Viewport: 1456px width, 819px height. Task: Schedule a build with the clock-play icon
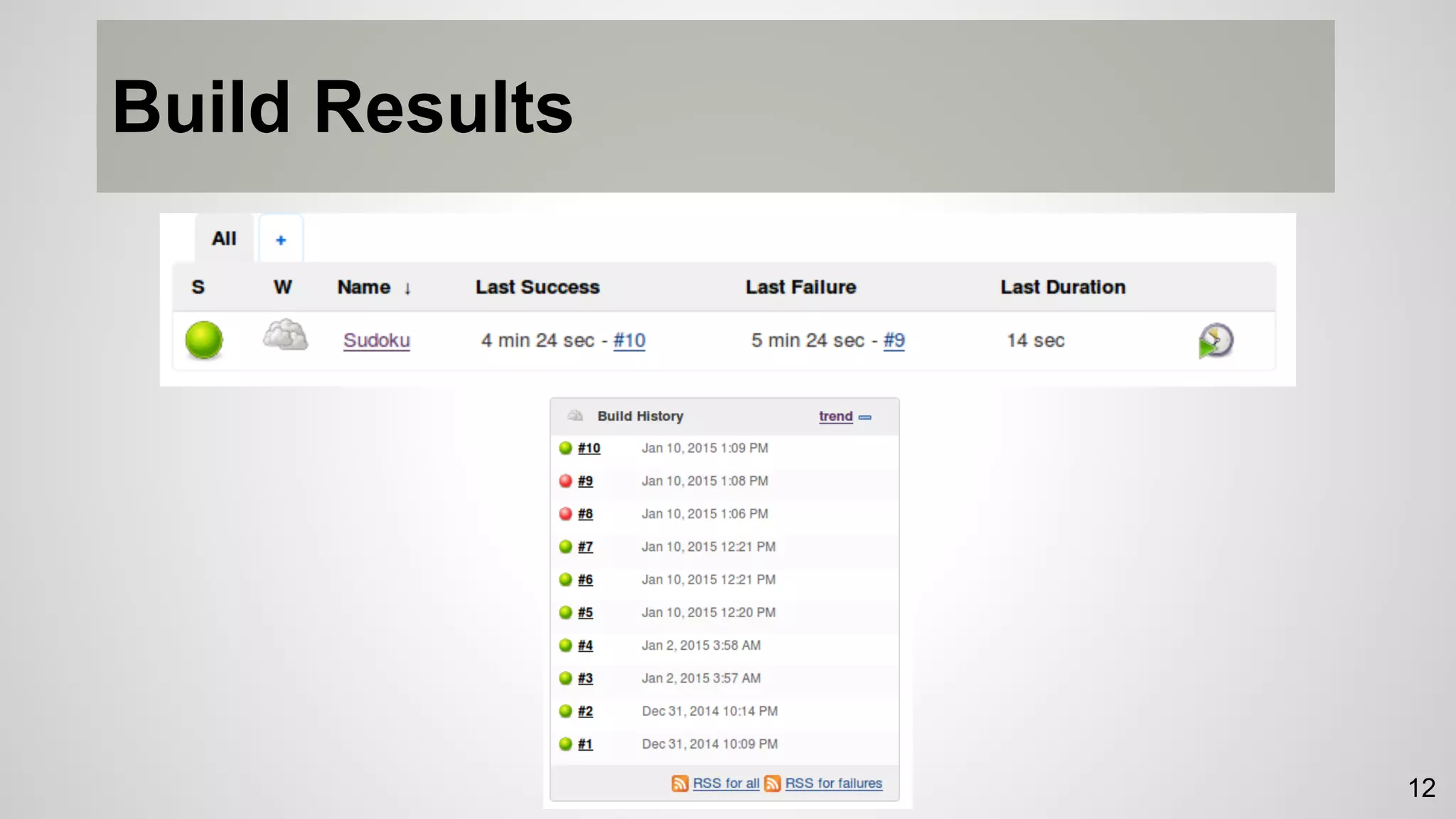(x=1216, y=341)
